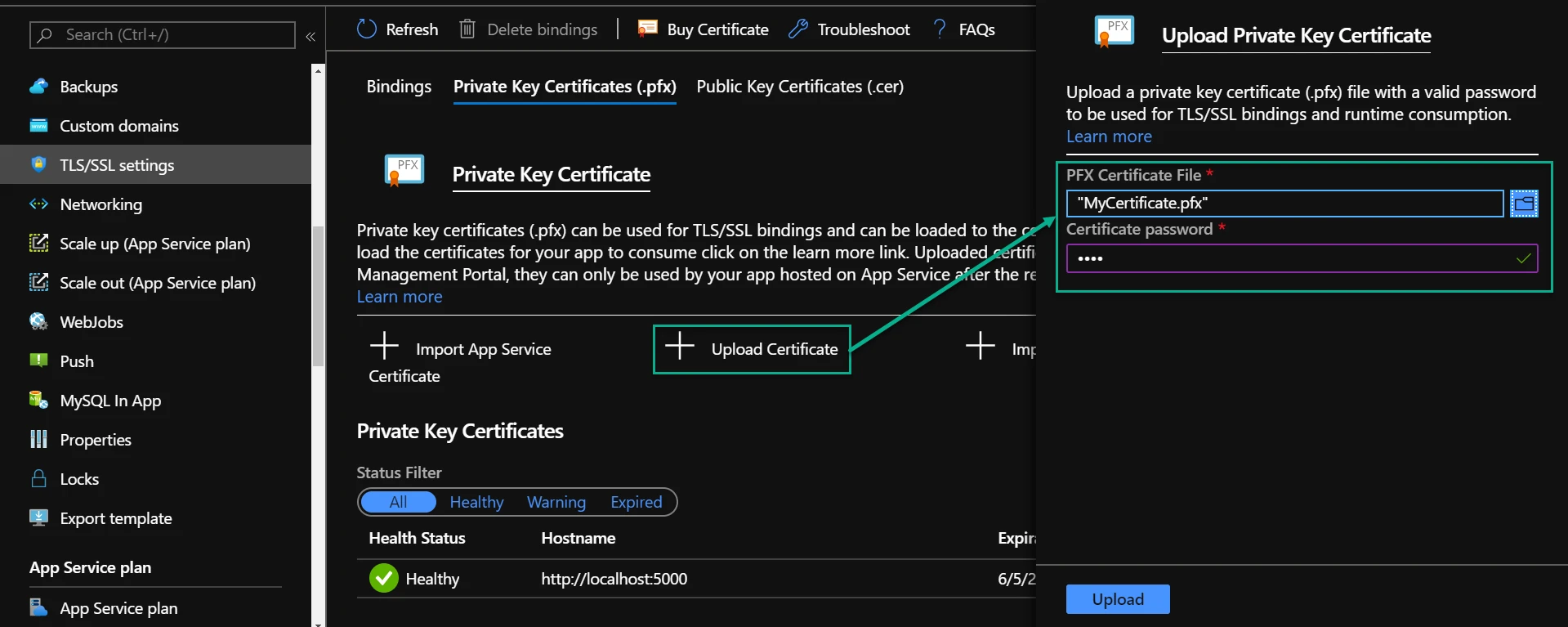
Task: Switch to the Bindings tab
Action: coord(399,86)
